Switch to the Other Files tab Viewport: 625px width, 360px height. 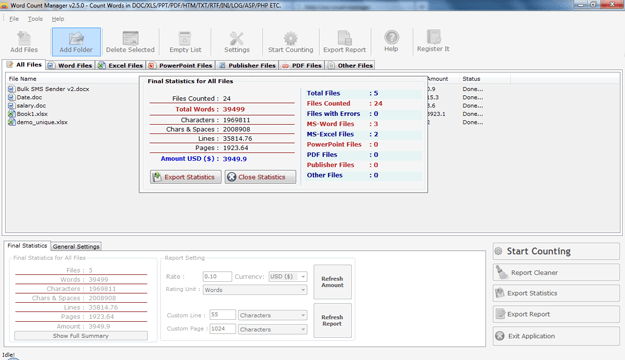pyautogui.click(x=350, y=65)
